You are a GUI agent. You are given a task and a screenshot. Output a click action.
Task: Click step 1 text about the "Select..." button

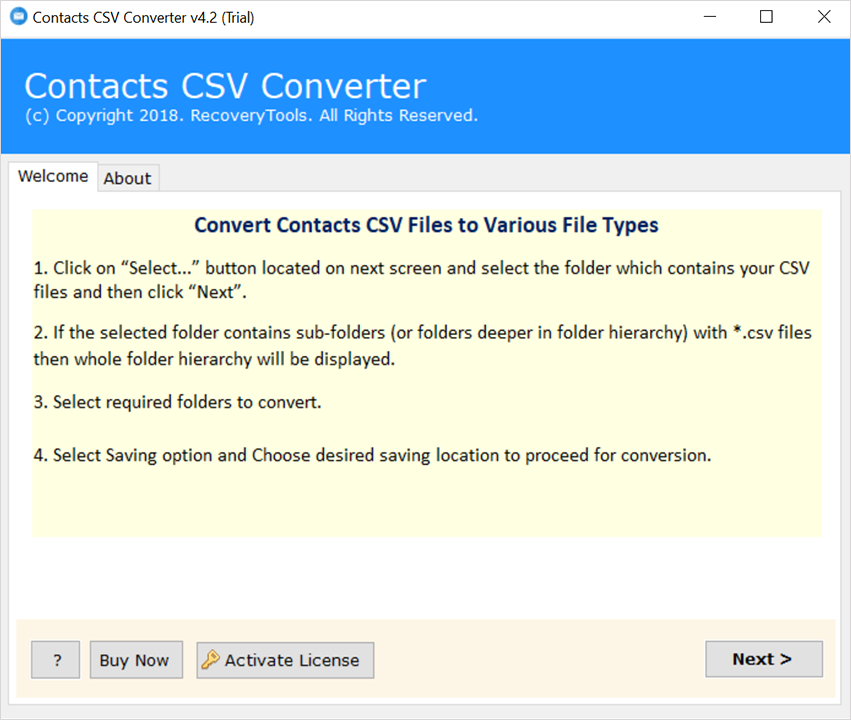(422, 280)
